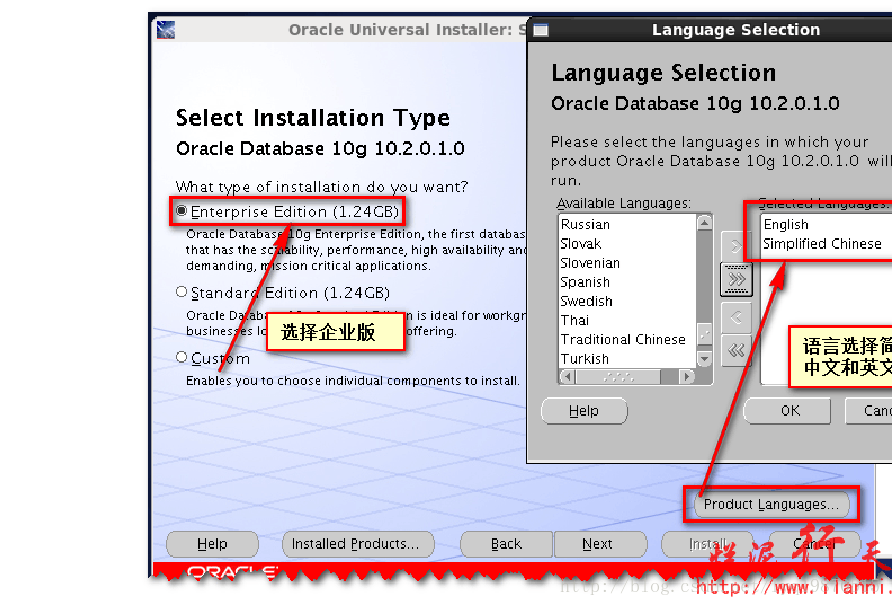Image resolution: width=892 pixels, height=606 pixels.
Task: Select Slovenian in Available Languages
Action: (x=627, y=263)
